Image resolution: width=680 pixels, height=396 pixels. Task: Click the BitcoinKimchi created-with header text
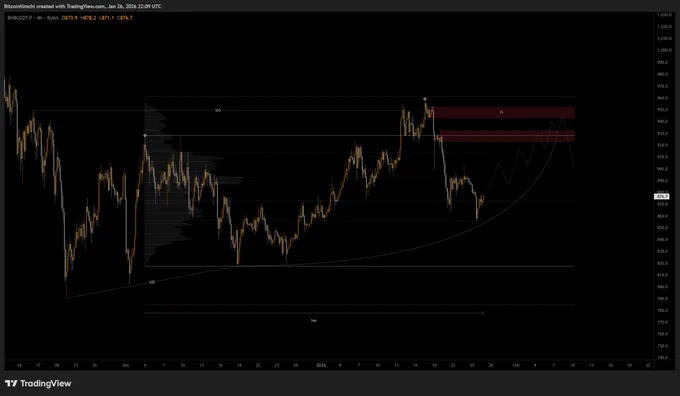pos(82,7)
